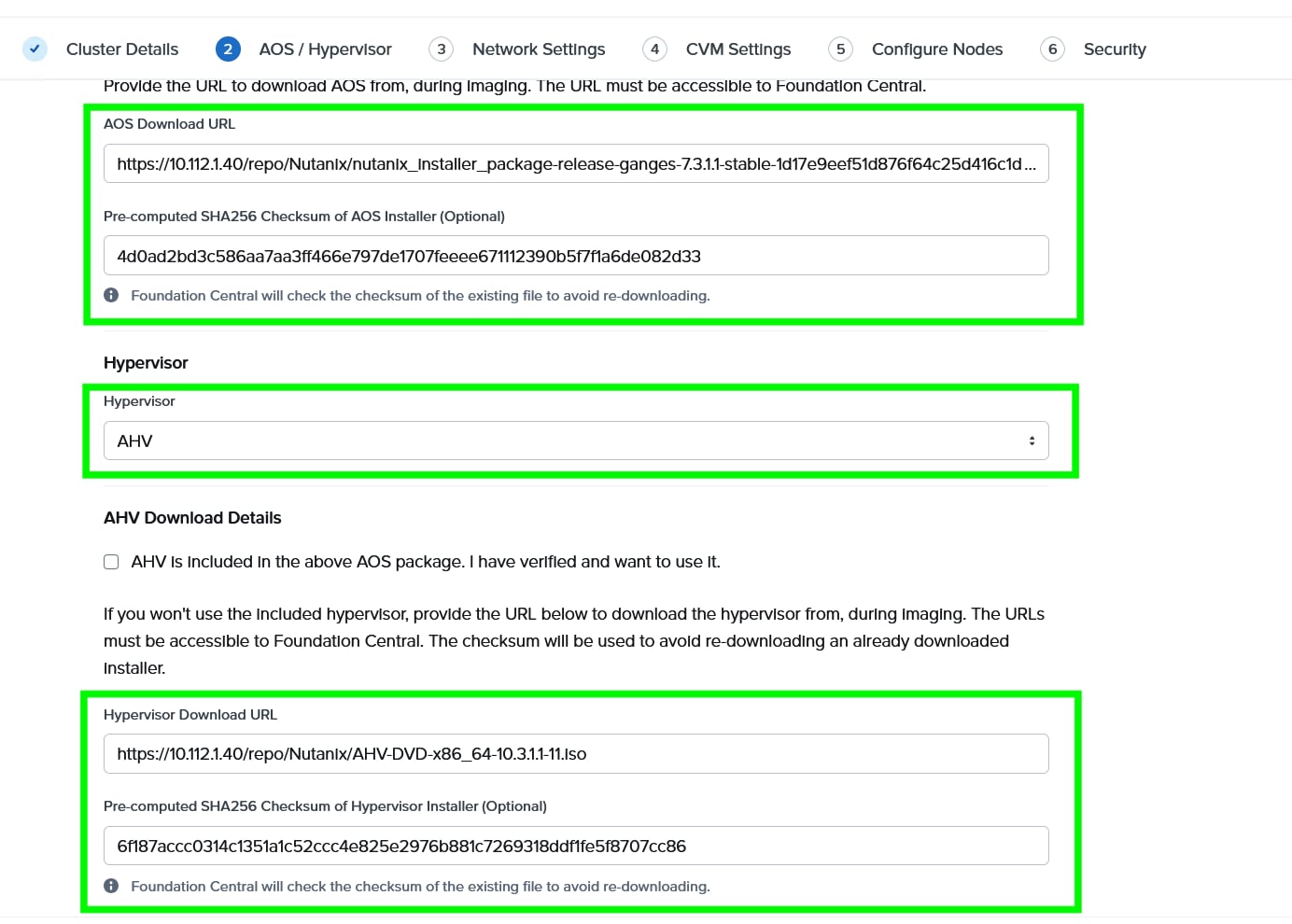Click the Hypervisor Download URL field
Screen dimensions: 1292x924
tap(576, 753)
